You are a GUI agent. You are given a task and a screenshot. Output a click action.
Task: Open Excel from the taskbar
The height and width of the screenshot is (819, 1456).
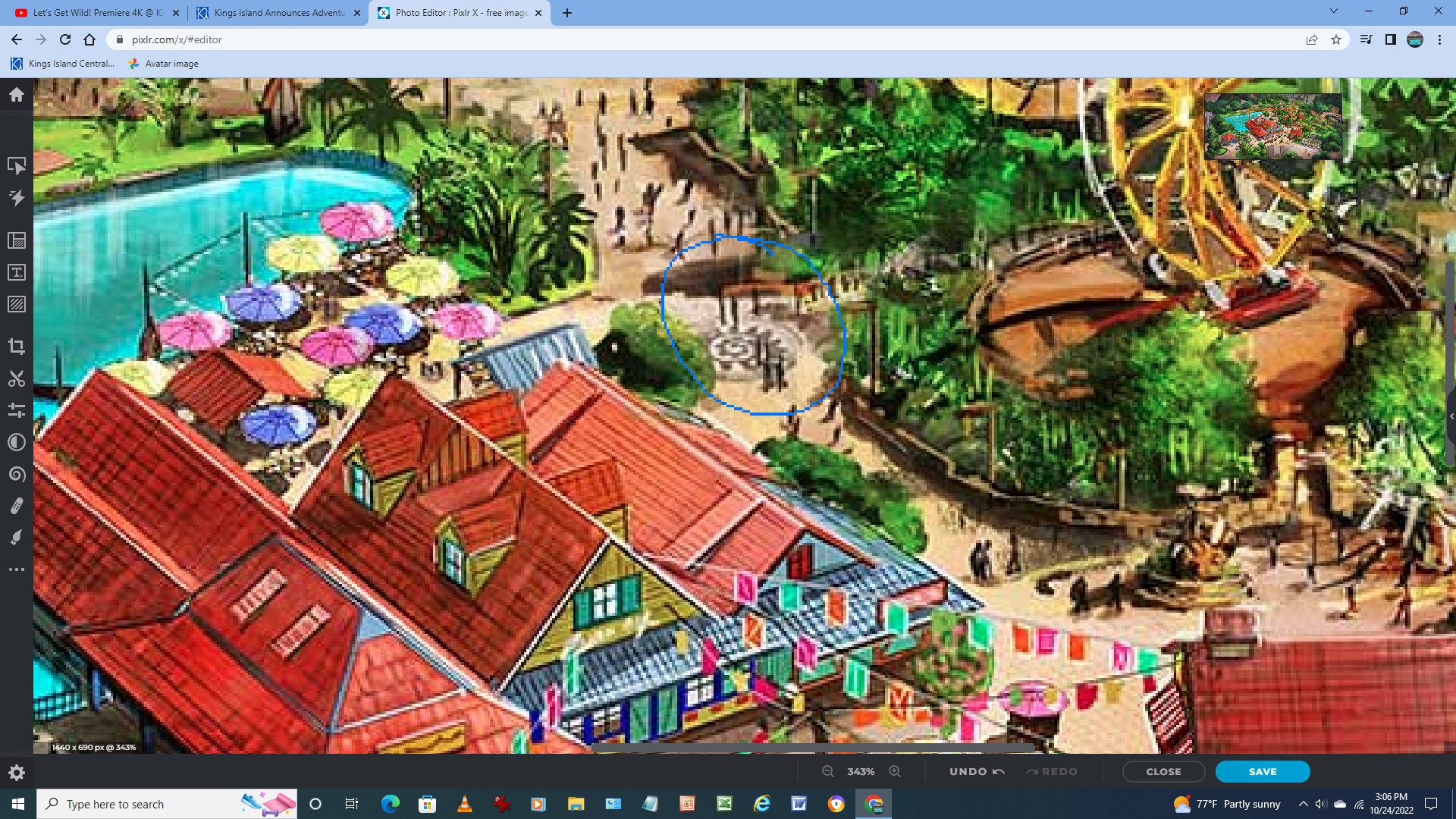click(724, 804)
